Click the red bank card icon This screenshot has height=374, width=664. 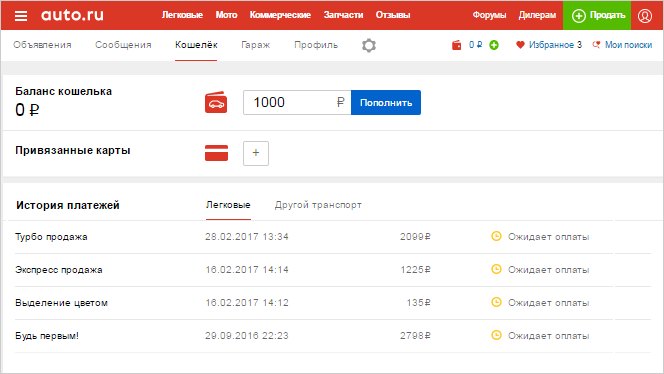(x=216, y=153)
